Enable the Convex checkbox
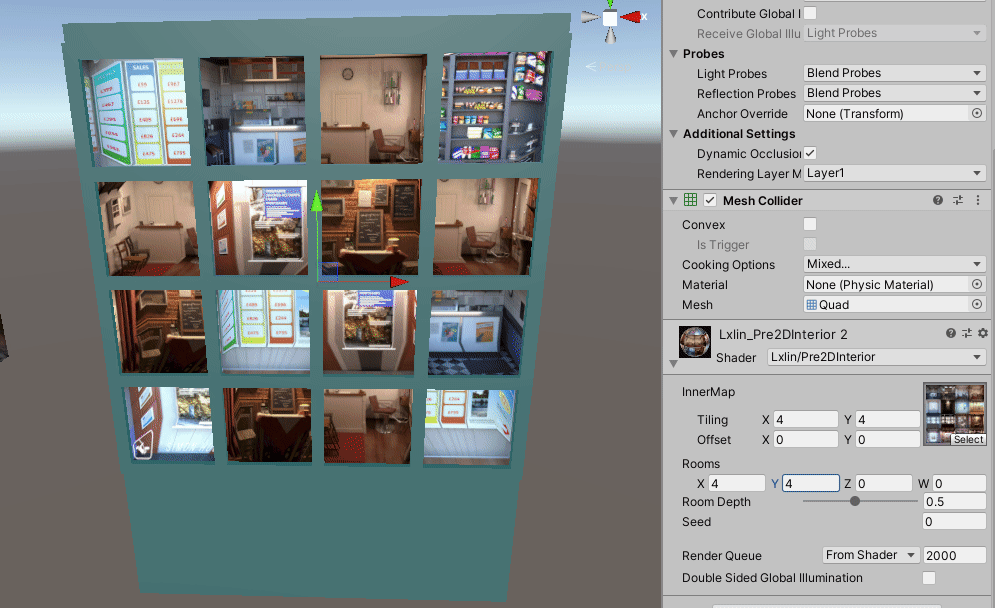 point(810,225)
